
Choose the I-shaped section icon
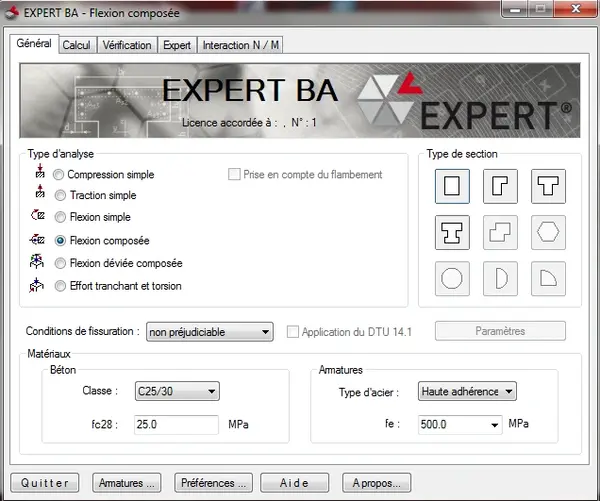452,232
